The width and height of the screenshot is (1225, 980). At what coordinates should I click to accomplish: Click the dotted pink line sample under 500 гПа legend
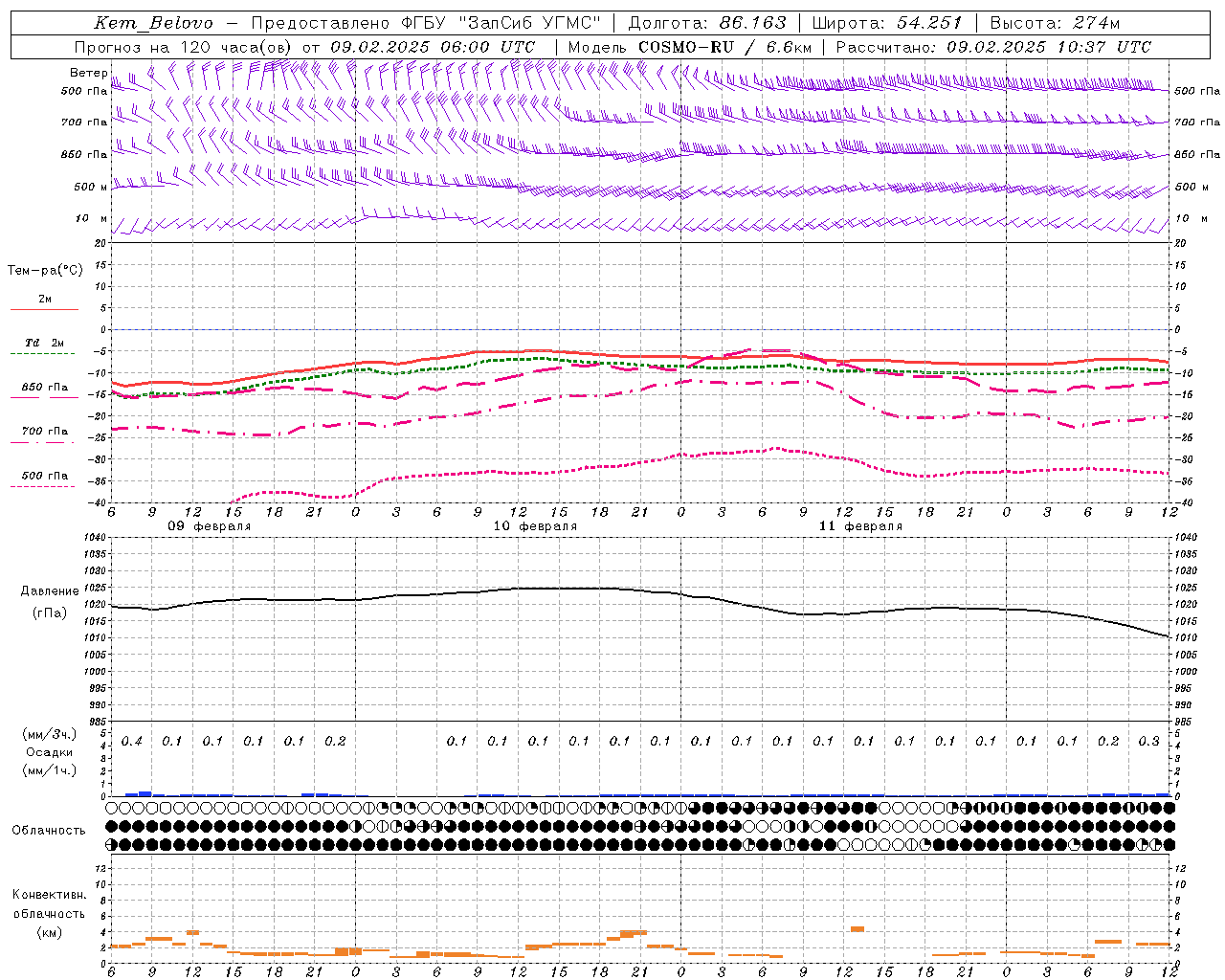tap(43, 487)
